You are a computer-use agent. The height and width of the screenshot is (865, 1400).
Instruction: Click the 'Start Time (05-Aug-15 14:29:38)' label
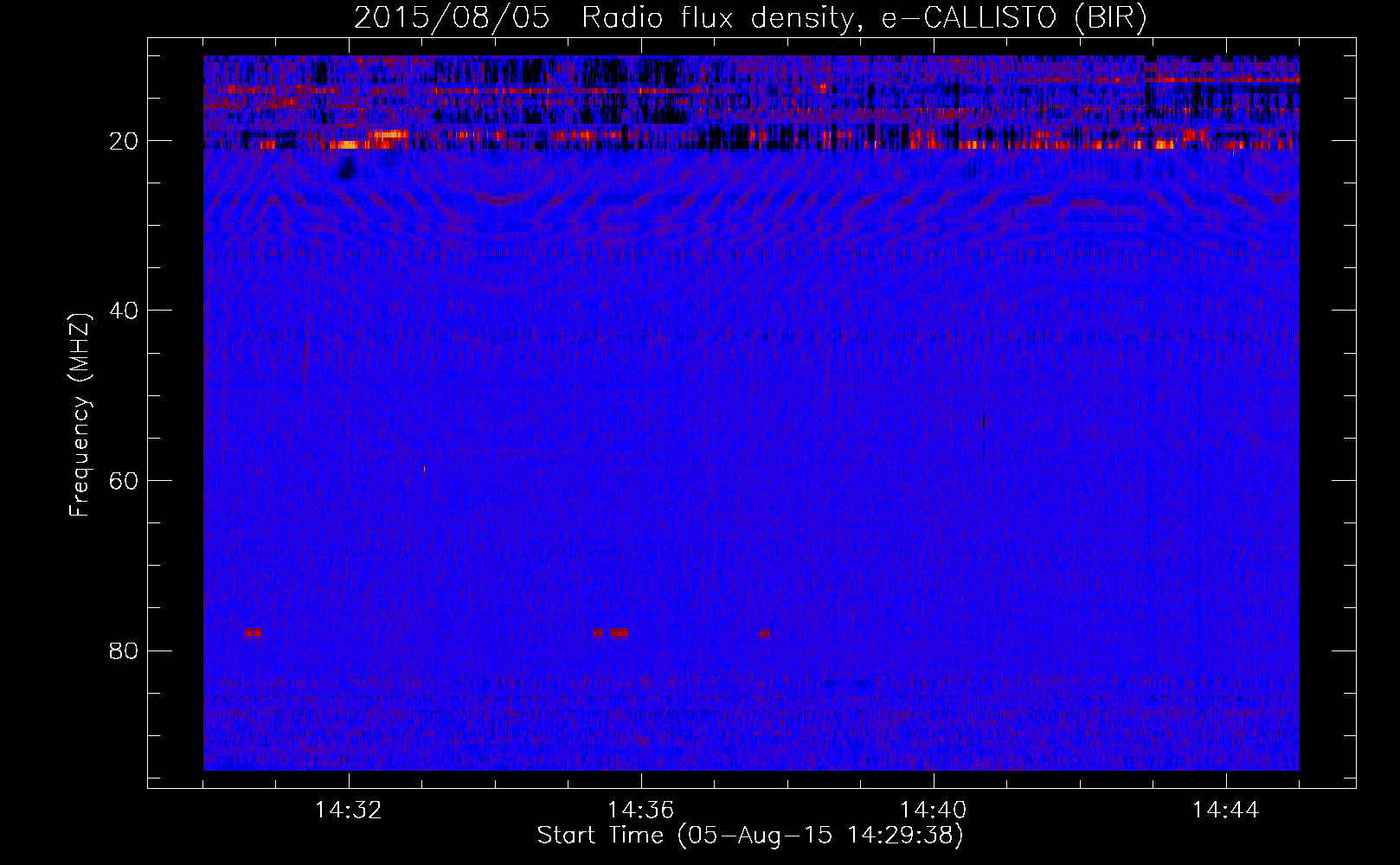[750, 836]
